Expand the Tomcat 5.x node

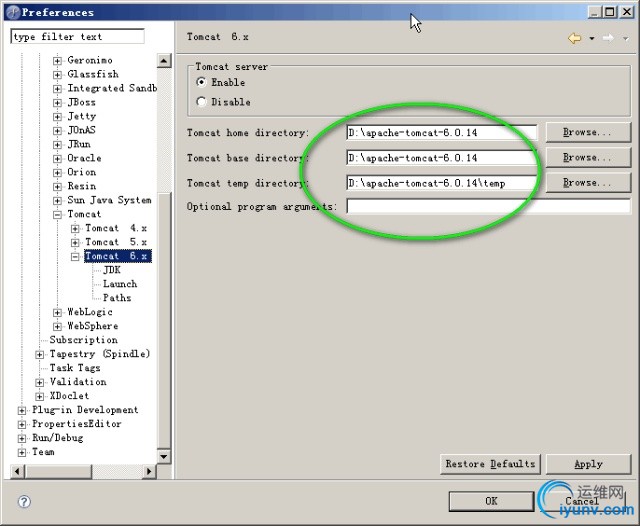tap(75, 243)
